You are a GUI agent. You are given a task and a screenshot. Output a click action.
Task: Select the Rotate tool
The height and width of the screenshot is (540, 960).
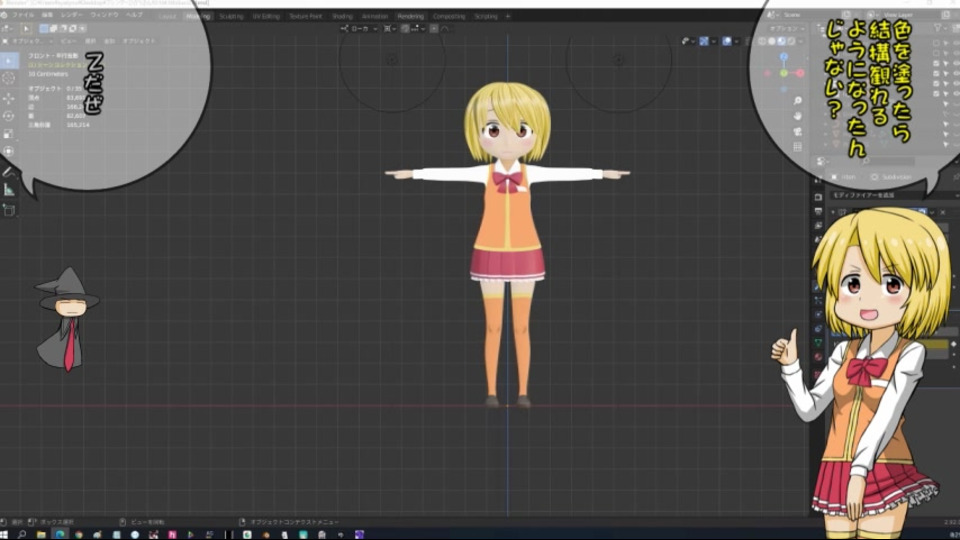[x=9, y=116]
